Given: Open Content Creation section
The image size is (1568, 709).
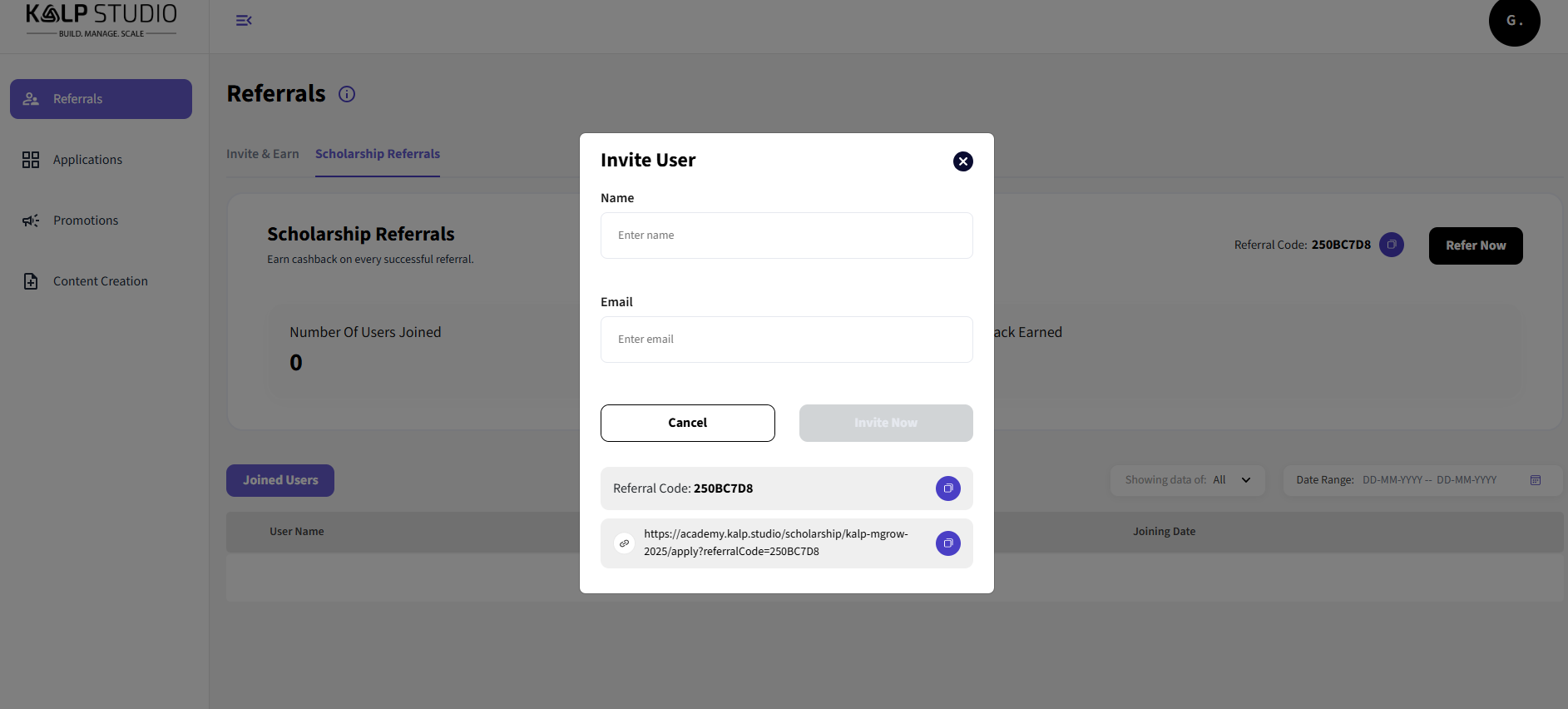Looking at the screenshot, I should coord(100,281).
